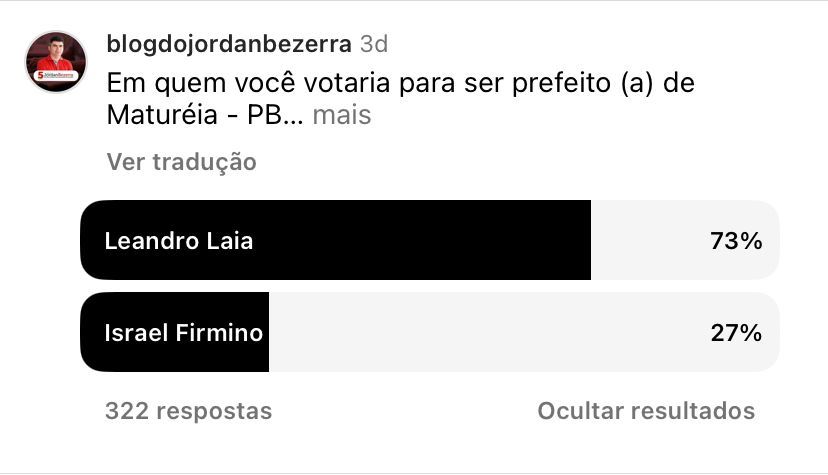The width and height of the screenshot is (828, 475).
Task: View the 322 respostas count
Action: click(x=189, y=411)
